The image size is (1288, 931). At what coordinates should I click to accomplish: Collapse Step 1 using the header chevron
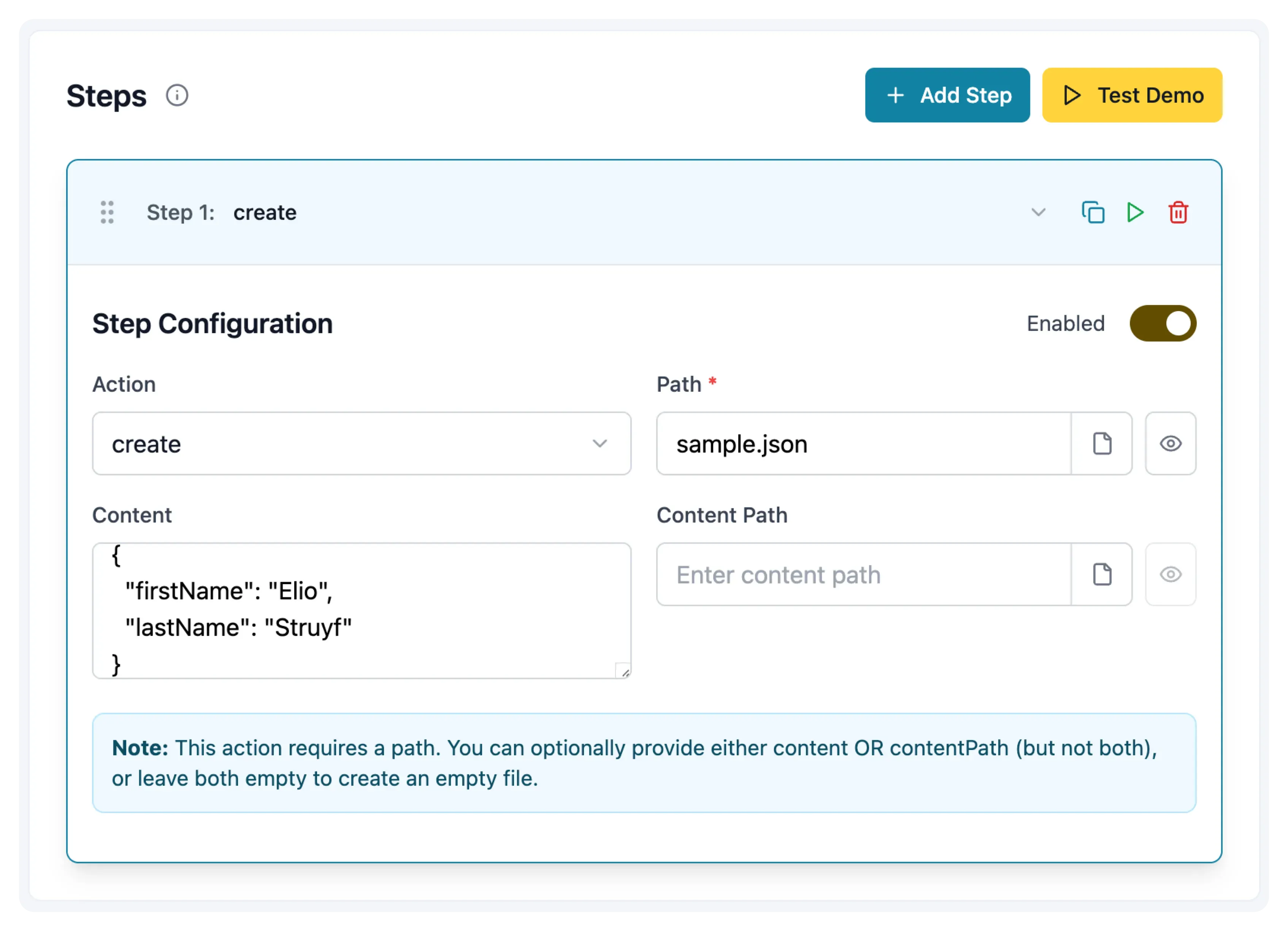coord(1038,213)
